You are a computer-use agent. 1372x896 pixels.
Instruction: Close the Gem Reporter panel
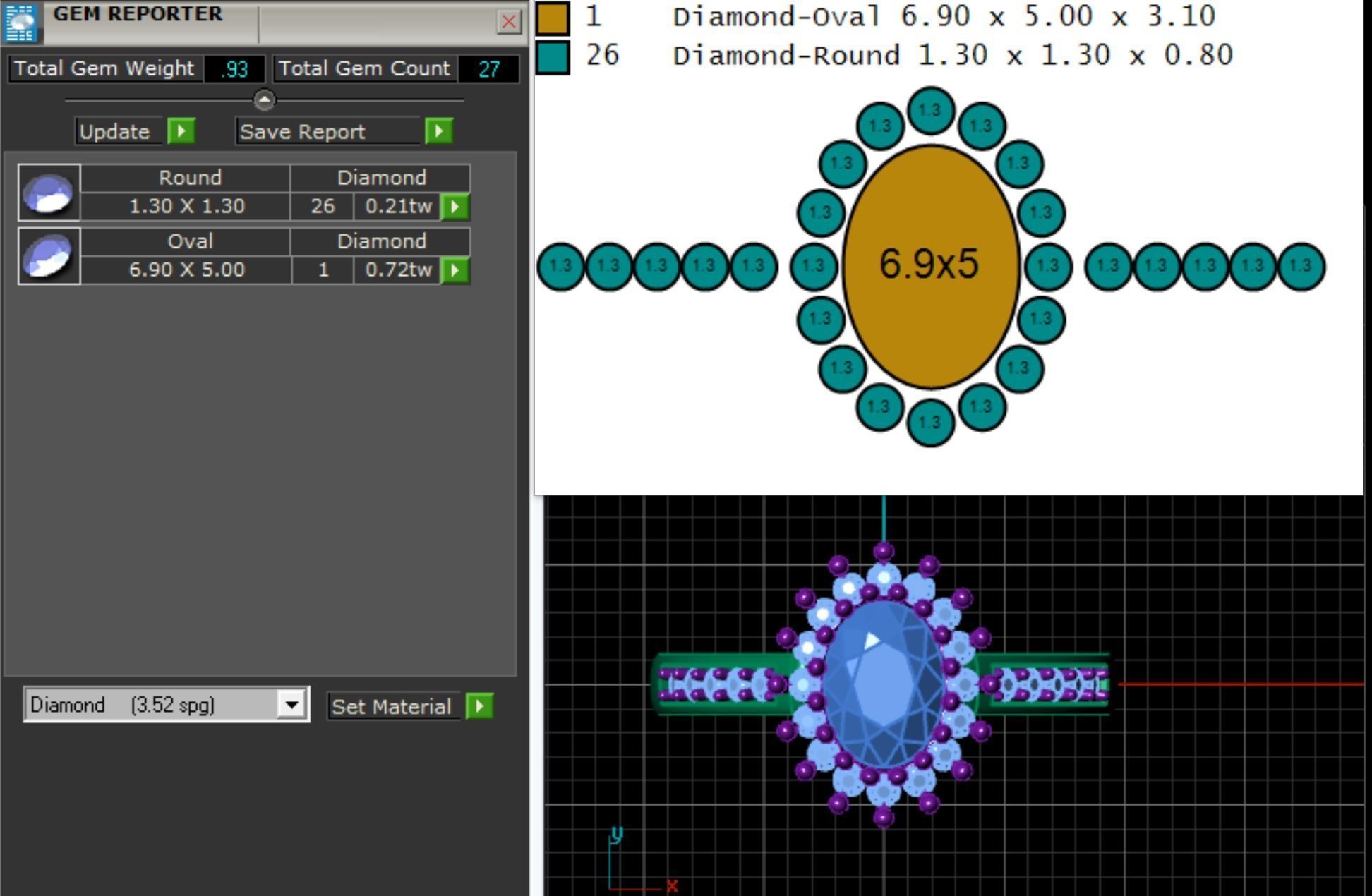509,22
